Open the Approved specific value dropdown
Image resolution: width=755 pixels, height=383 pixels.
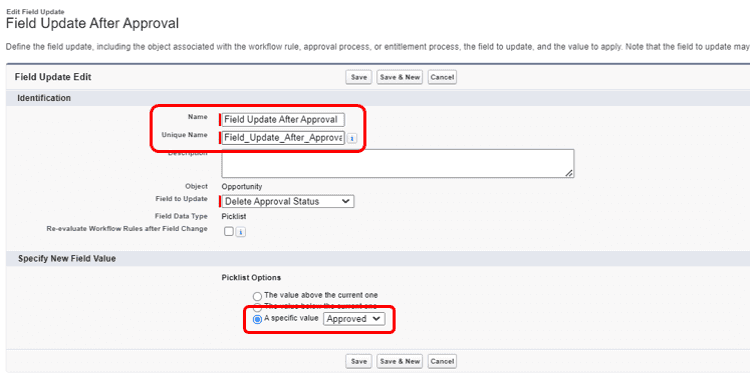click(354, 319)
